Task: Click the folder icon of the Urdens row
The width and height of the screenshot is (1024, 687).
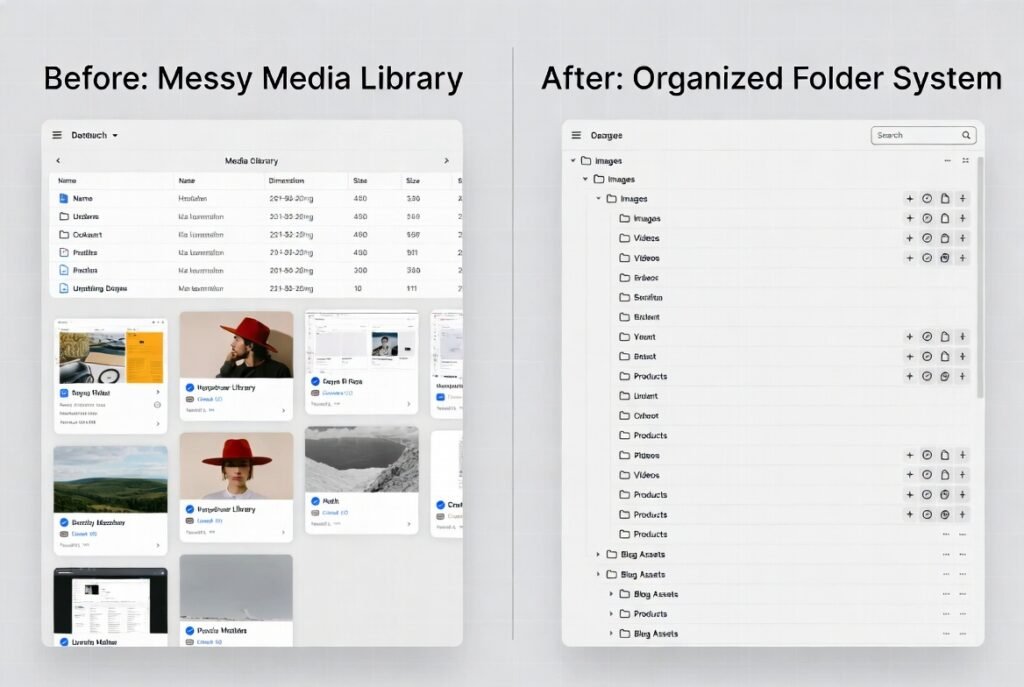Action: click(64, 216)
